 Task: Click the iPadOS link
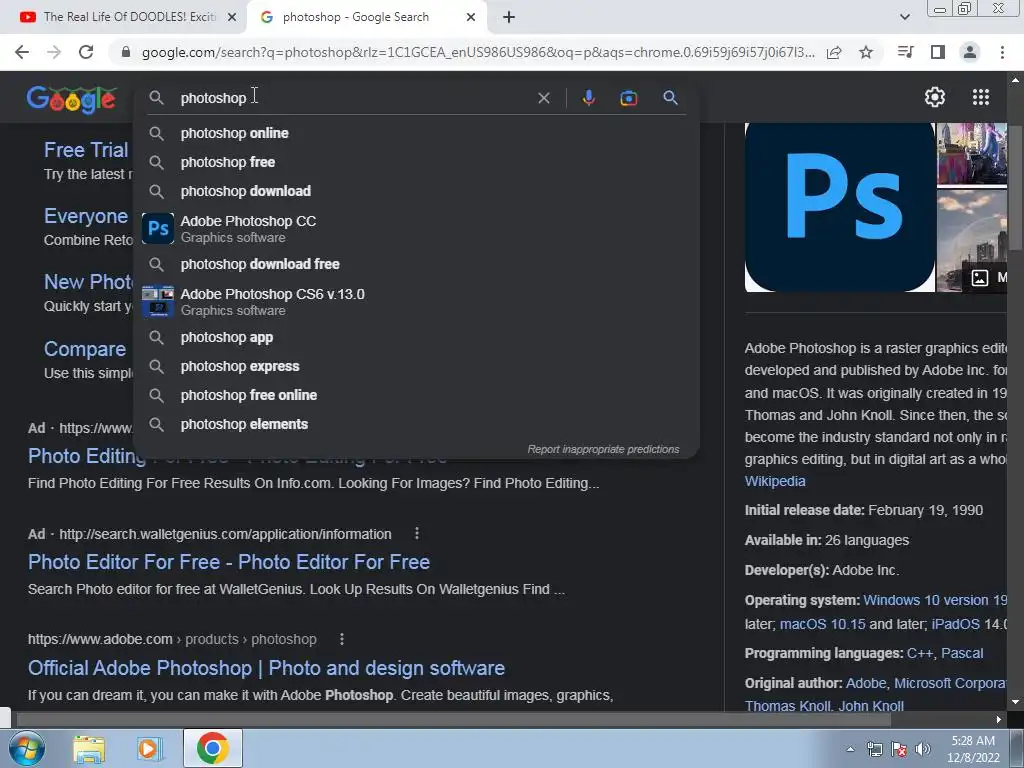(955, 624)
